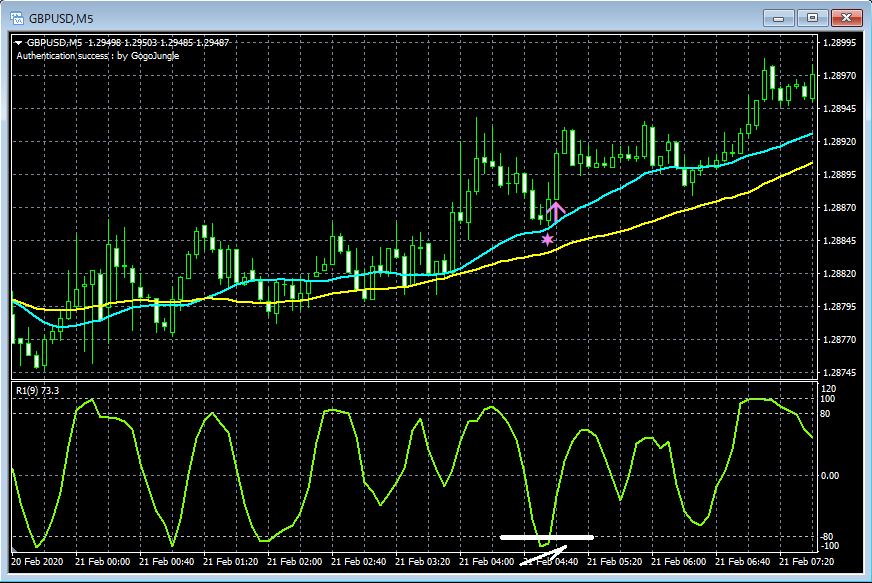Click the white horizontal line below the RSI trough
Viewport: 872px width, 583px height.
[545, 537]
